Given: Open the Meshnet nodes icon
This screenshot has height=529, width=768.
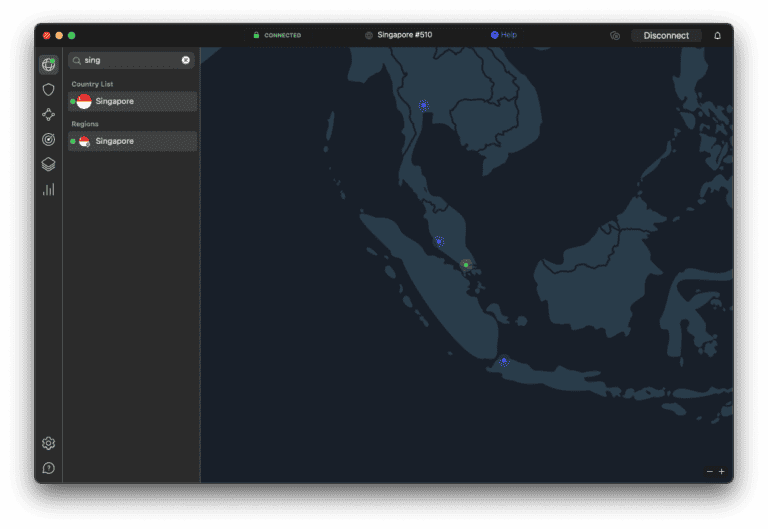Looking at the screenshot, I should (48, 115).
